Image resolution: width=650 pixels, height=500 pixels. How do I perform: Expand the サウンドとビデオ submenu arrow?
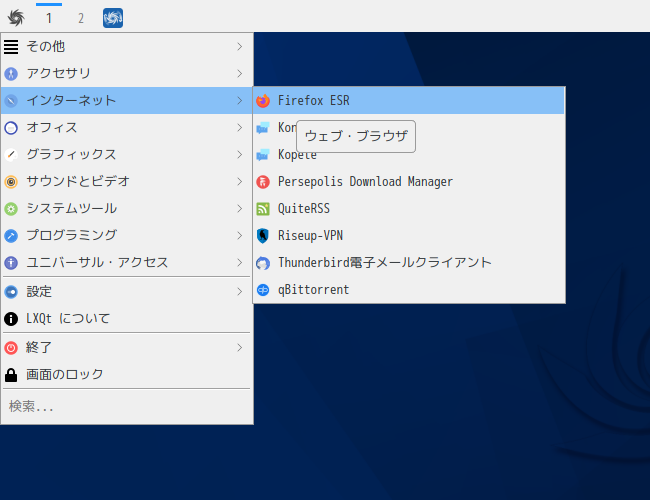pyautogui.click(x=240, y=182)
